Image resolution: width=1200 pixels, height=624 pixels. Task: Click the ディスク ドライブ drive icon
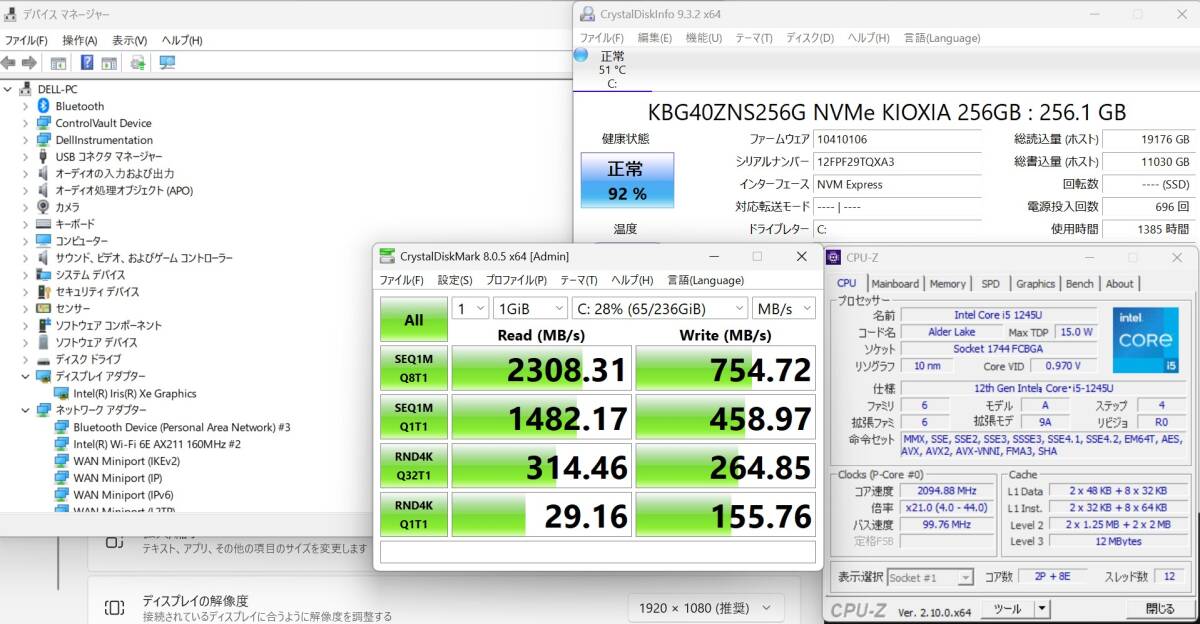44,359
